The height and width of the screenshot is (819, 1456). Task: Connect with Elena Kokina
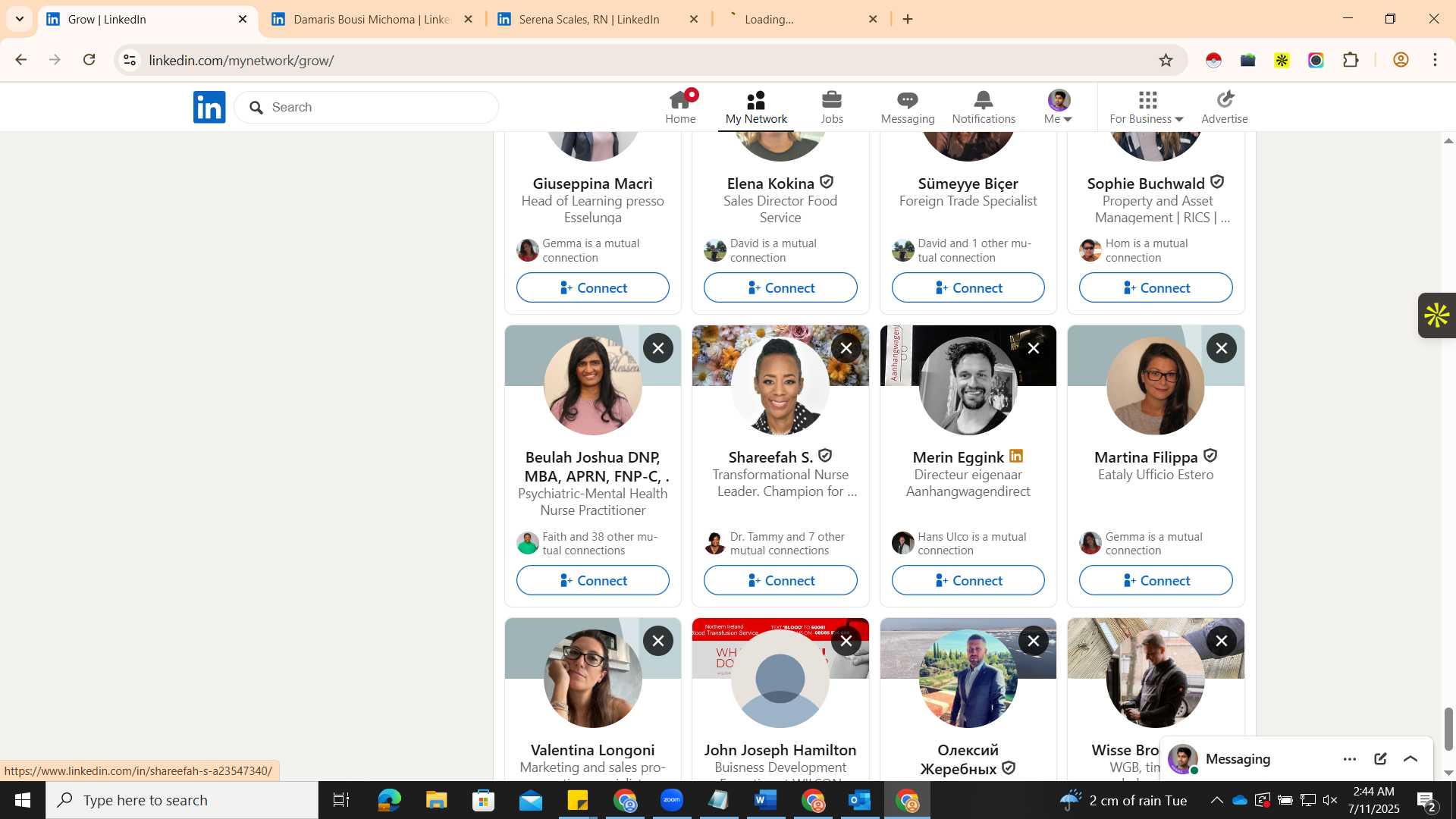[x=780, y=287]
